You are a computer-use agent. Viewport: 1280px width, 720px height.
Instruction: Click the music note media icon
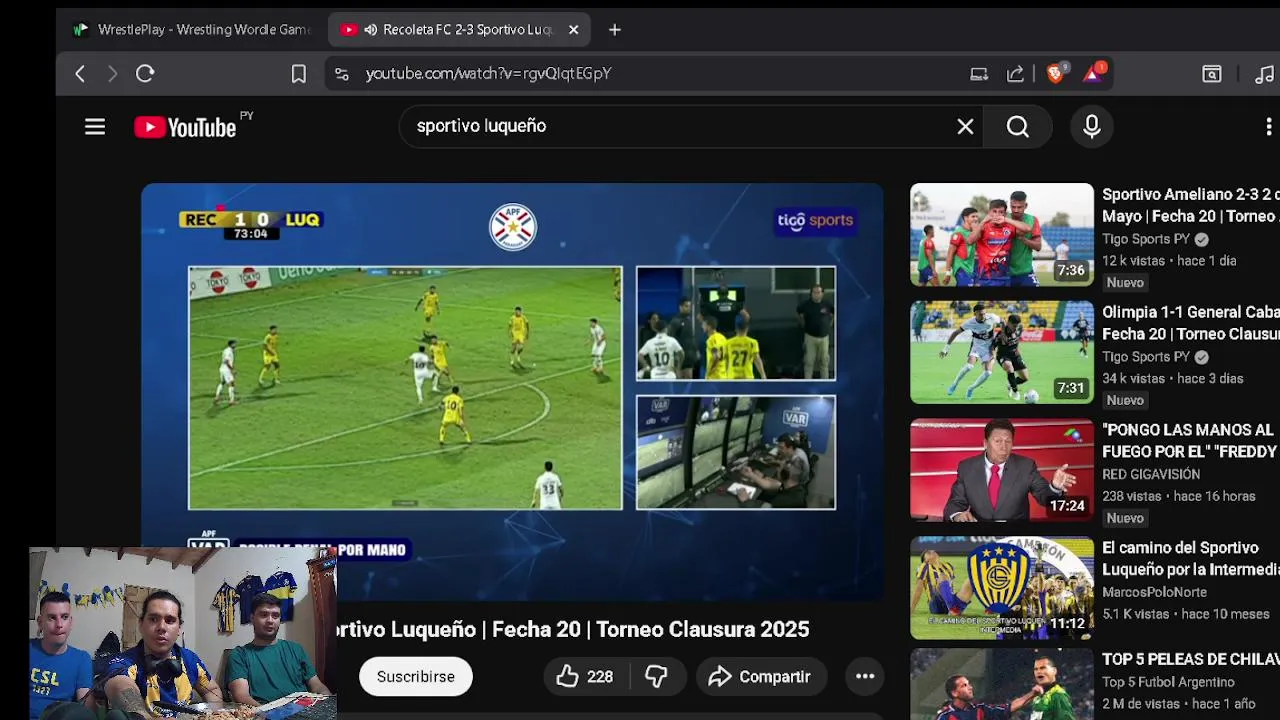1265,74
